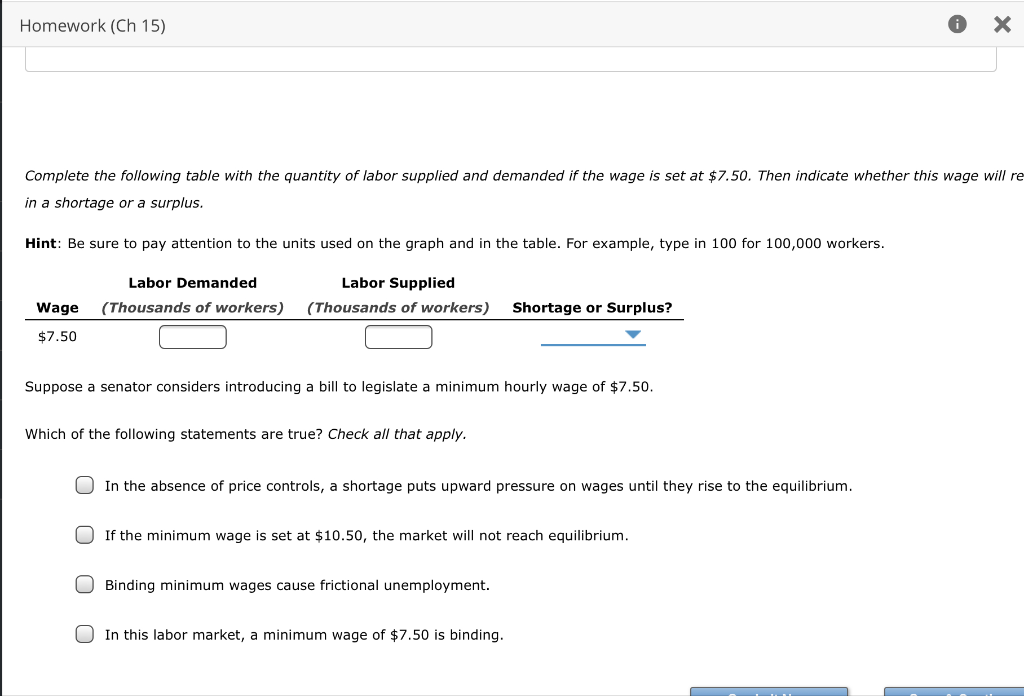
Task: Check the statement about shortage putting upward pressure
Action: click(x=84, y=484)
